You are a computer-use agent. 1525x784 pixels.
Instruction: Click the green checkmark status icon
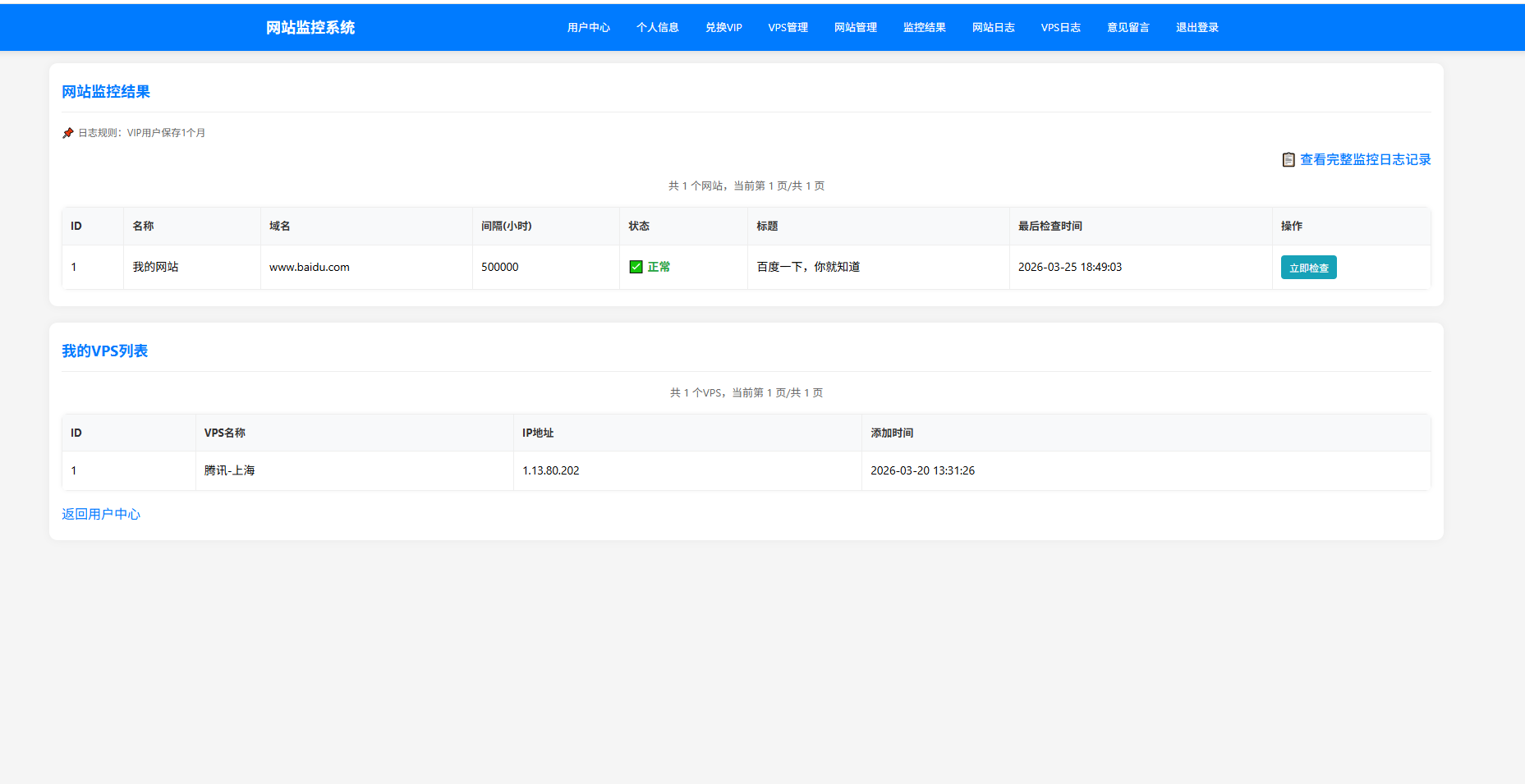[x=636, y=267]
